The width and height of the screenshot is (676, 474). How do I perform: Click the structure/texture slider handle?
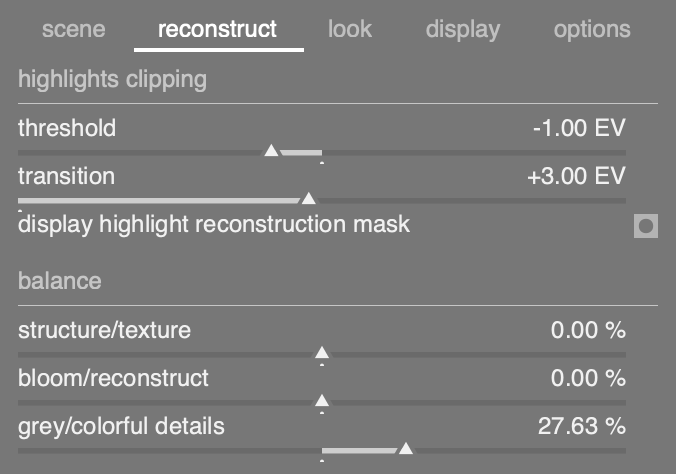click(322, 353)
